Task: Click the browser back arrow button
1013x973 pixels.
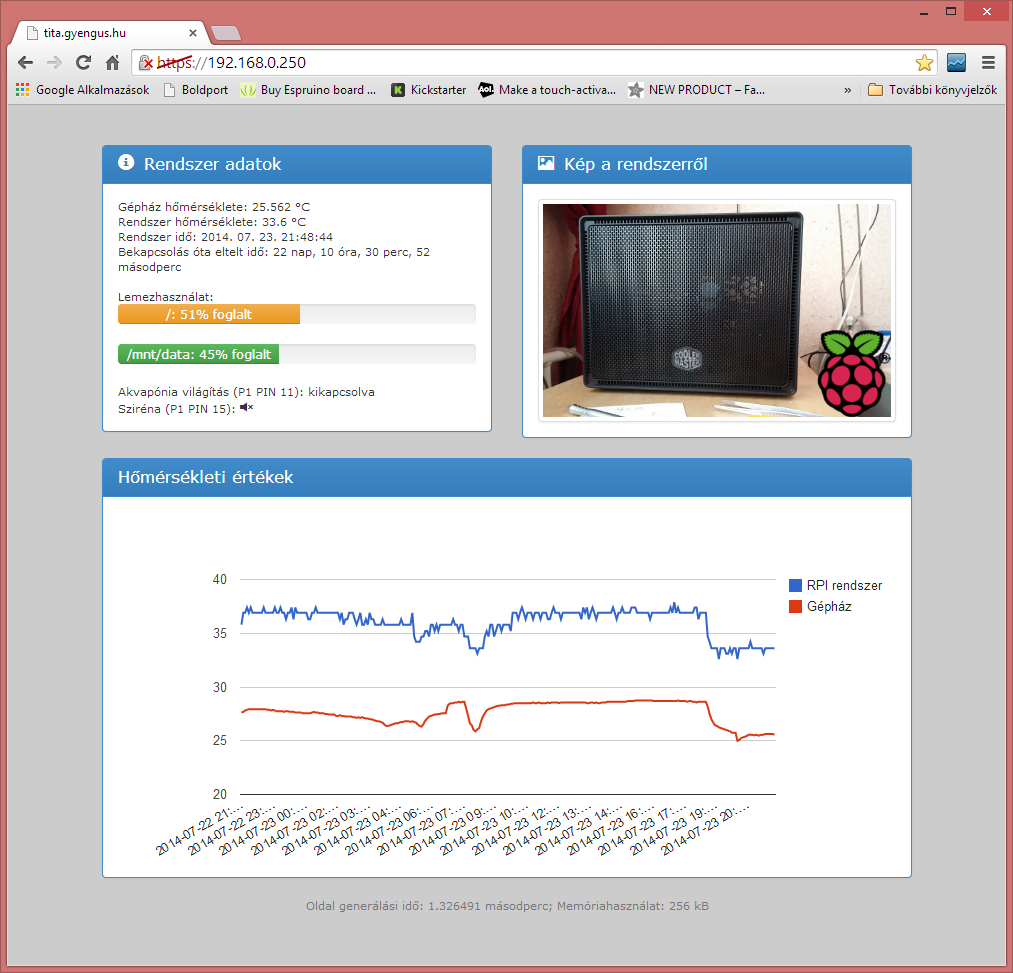Action: tap(26, 62)
